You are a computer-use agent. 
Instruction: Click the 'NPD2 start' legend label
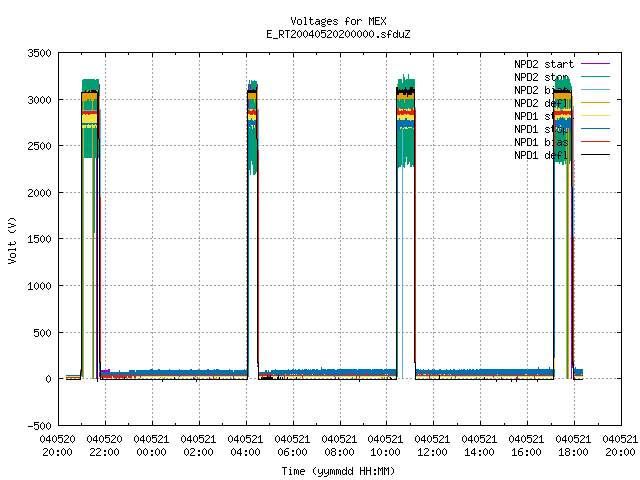(544, 64)
